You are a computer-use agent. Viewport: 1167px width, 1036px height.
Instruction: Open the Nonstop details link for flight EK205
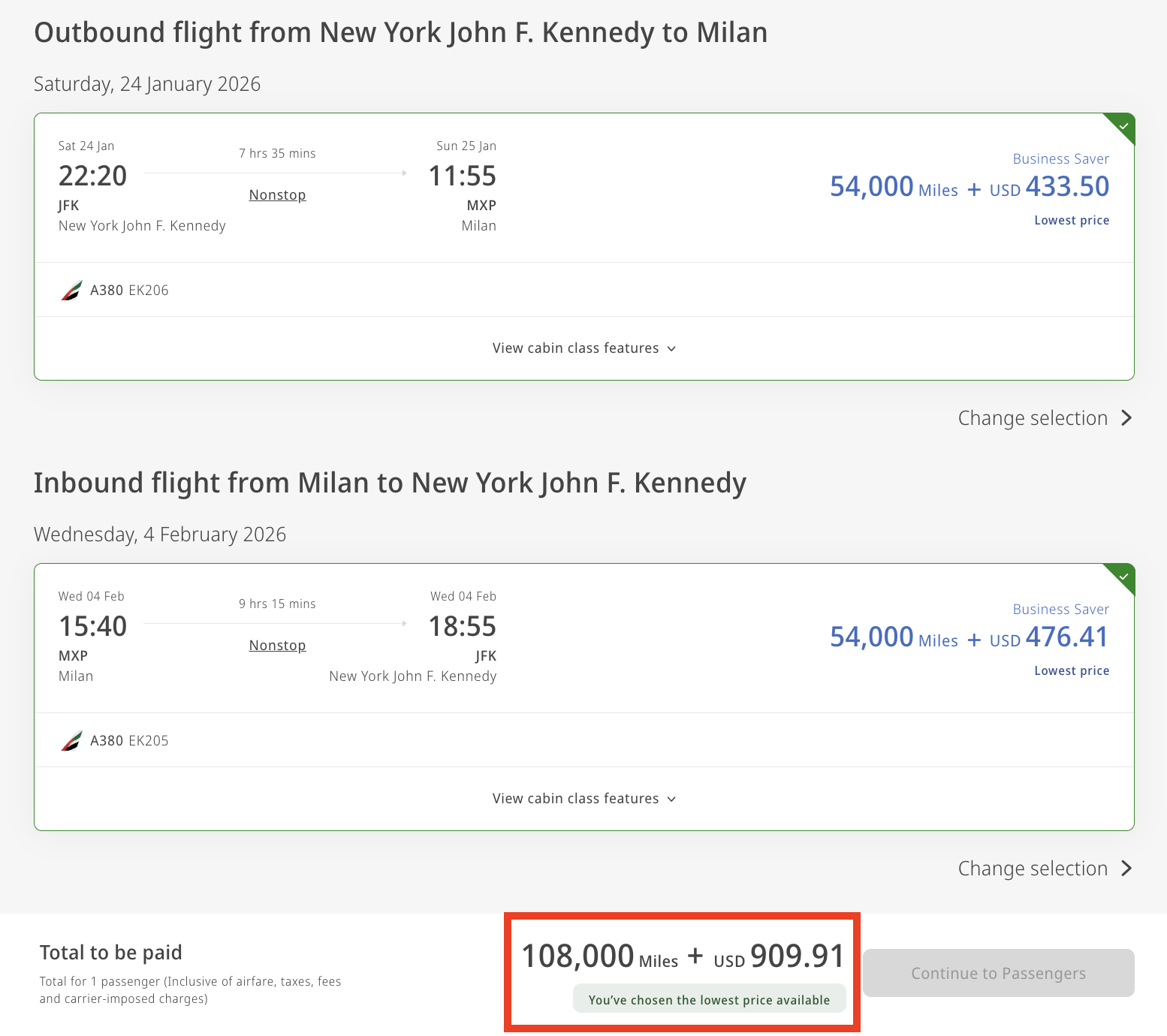[277, 646]
